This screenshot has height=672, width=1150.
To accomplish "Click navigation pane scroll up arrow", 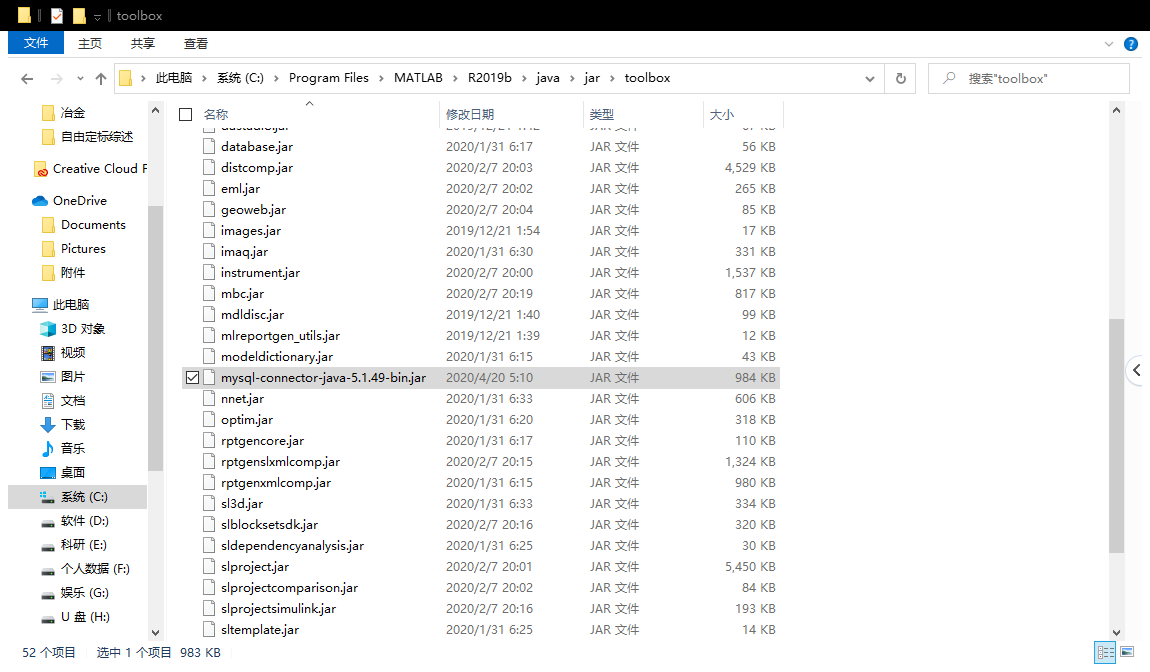I will pos(155,111).
